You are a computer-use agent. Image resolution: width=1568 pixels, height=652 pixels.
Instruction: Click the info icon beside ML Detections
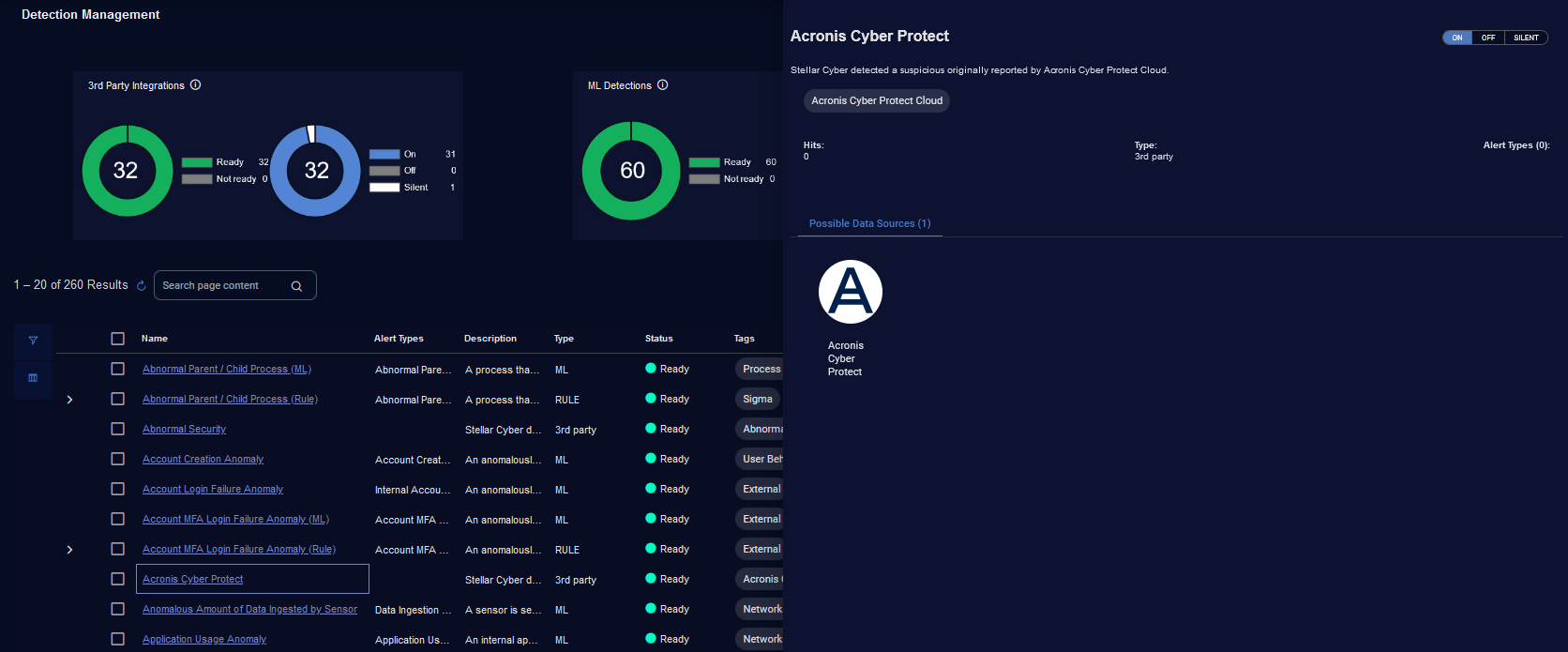pyautogui.click(x=662, y=84)
